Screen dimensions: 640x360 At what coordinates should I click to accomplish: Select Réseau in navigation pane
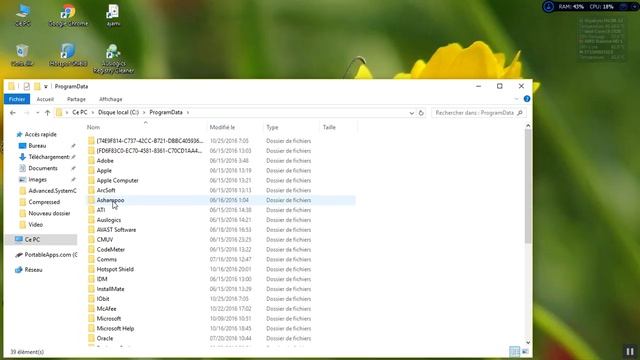pos(29,270)
